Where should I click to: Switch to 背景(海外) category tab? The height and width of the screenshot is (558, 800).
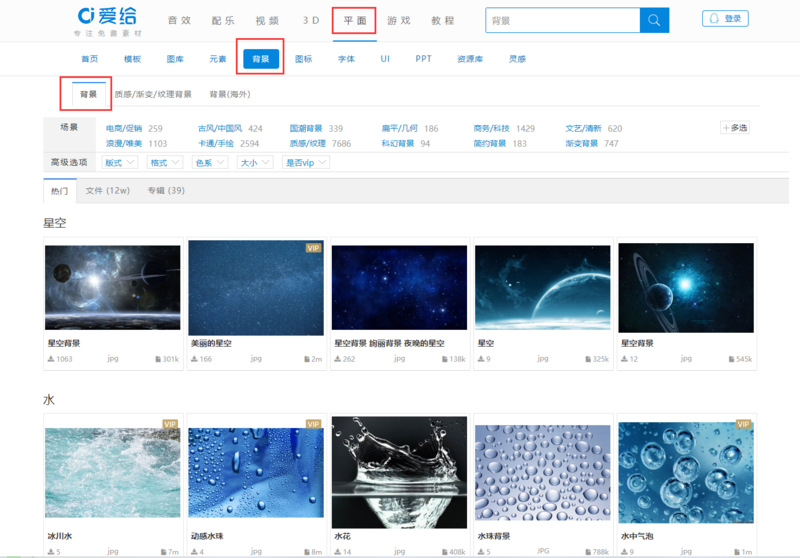pos(230,94)
